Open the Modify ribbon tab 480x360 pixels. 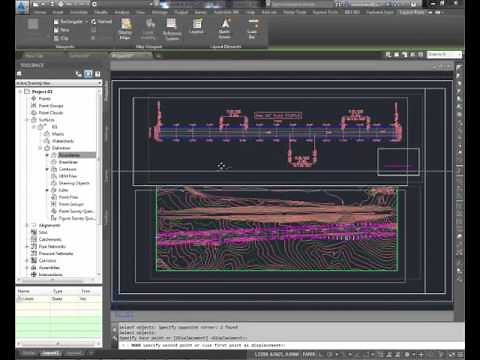(x=101, y=12)
